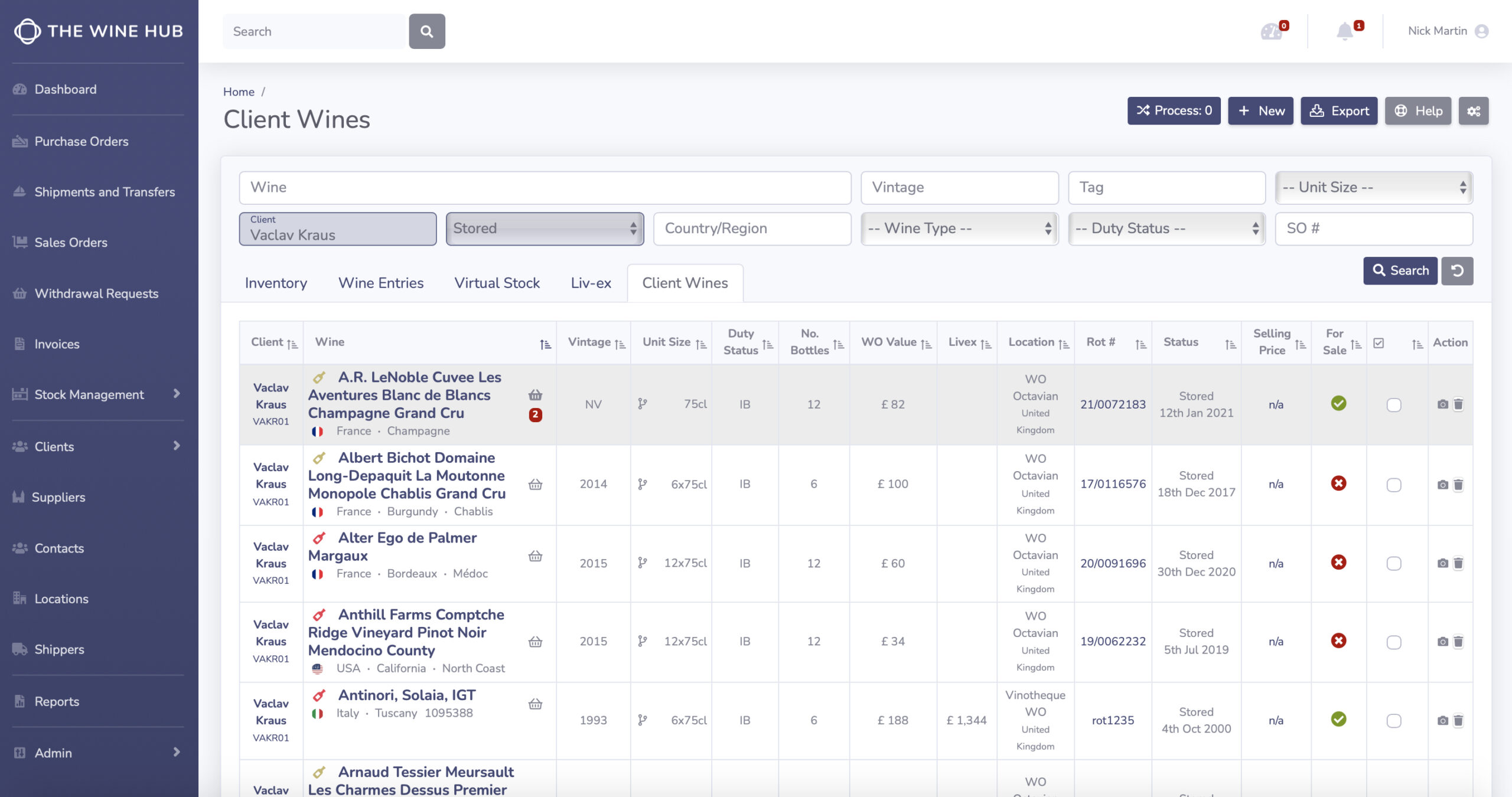Open Nick Martin user profile icon
The height and width of the screenshot is (797, 1512).
pos(1481,31)
